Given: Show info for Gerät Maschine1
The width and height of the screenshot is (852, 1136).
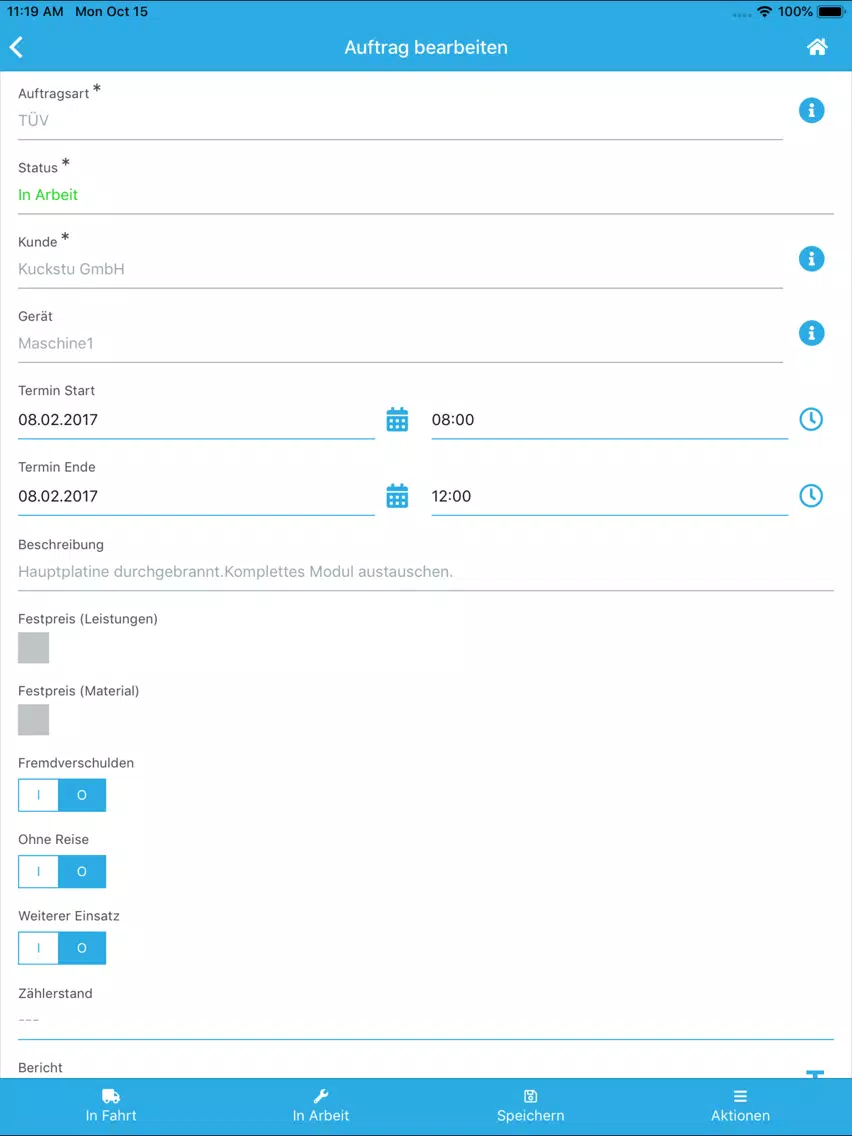Looking at the screenshot, I should pyautogui.click(x=811, y=333).
